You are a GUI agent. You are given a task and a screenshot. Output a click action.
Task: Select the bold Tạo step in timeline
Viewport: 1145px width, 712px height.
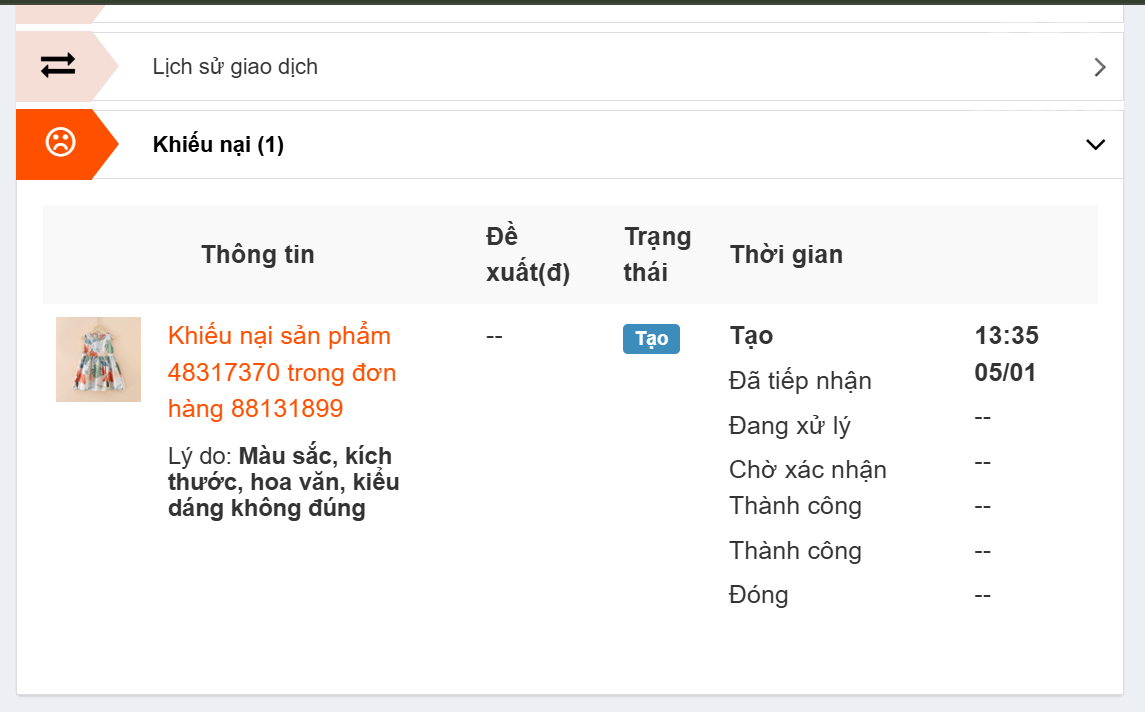click(751, 336)
